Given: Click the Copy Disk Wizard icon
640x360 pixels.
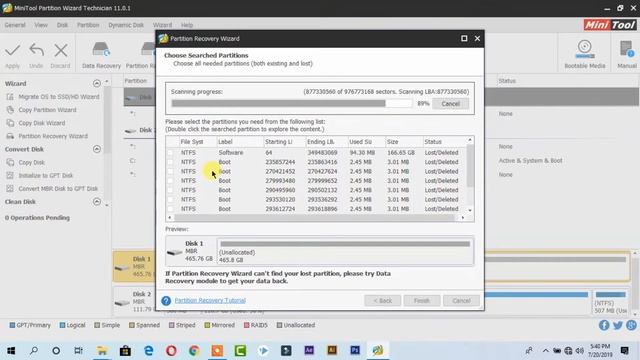Looking at the screenshot, I should [x=10, y=123].
